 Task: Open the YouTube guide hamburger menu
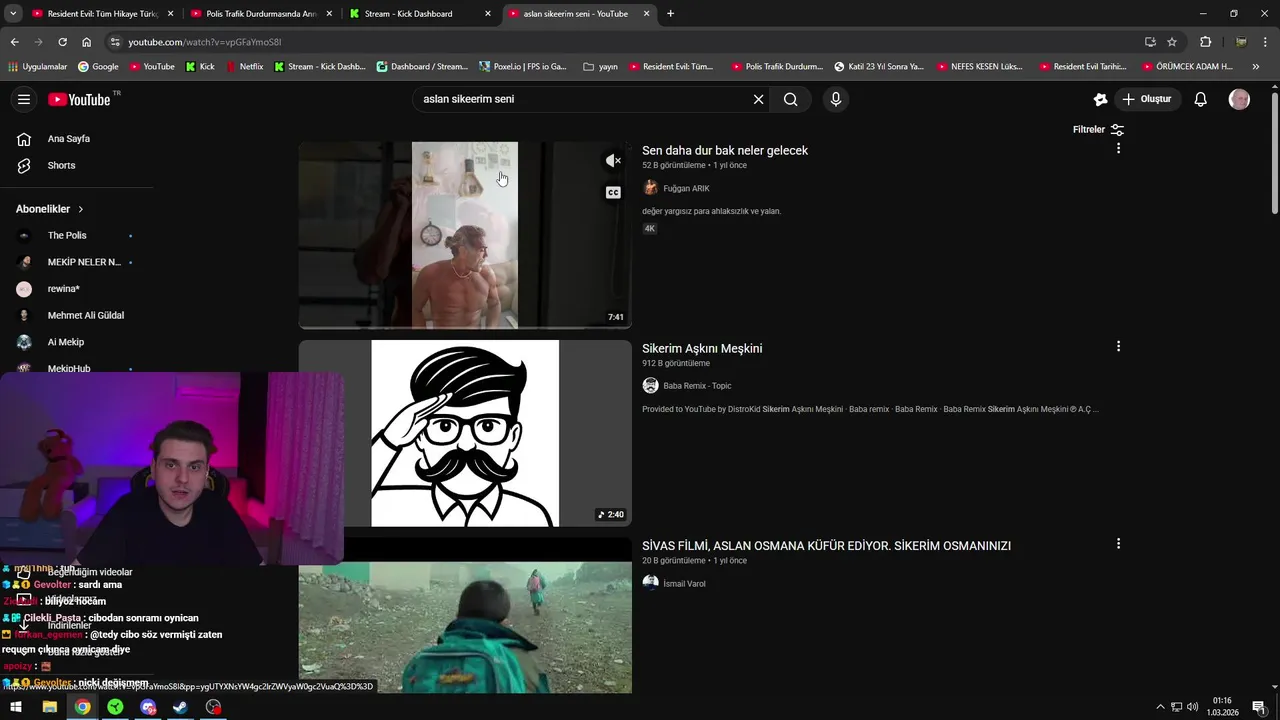click(x=24, y=99)
